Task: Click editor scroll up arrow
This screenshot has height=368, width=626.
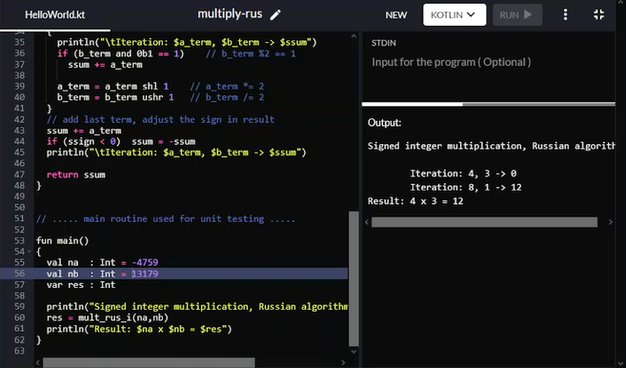Action: click(354, 36)
